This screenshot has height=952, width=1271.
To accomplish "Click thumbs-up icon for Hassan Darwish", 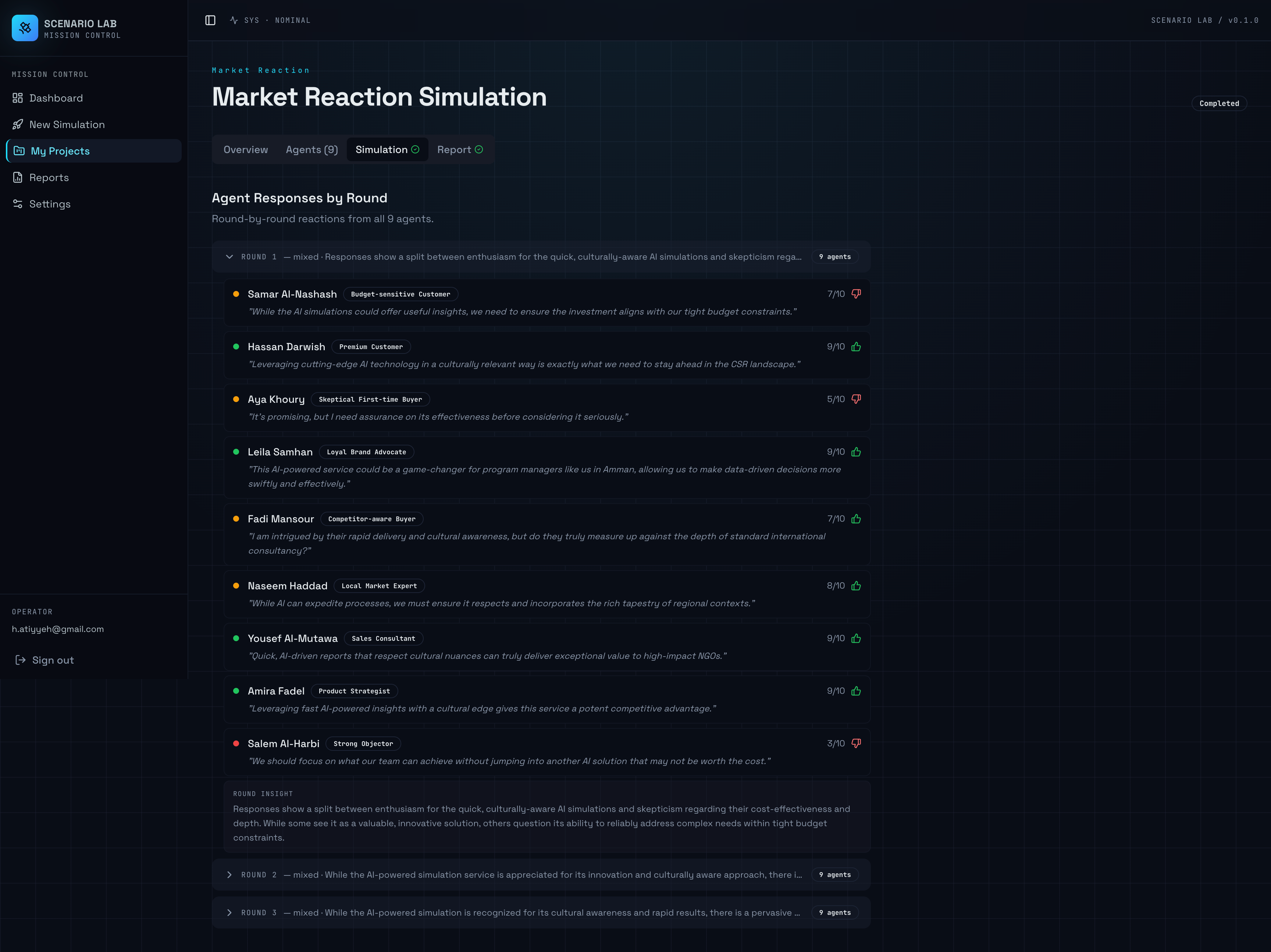I will click(x=855, y=347).
